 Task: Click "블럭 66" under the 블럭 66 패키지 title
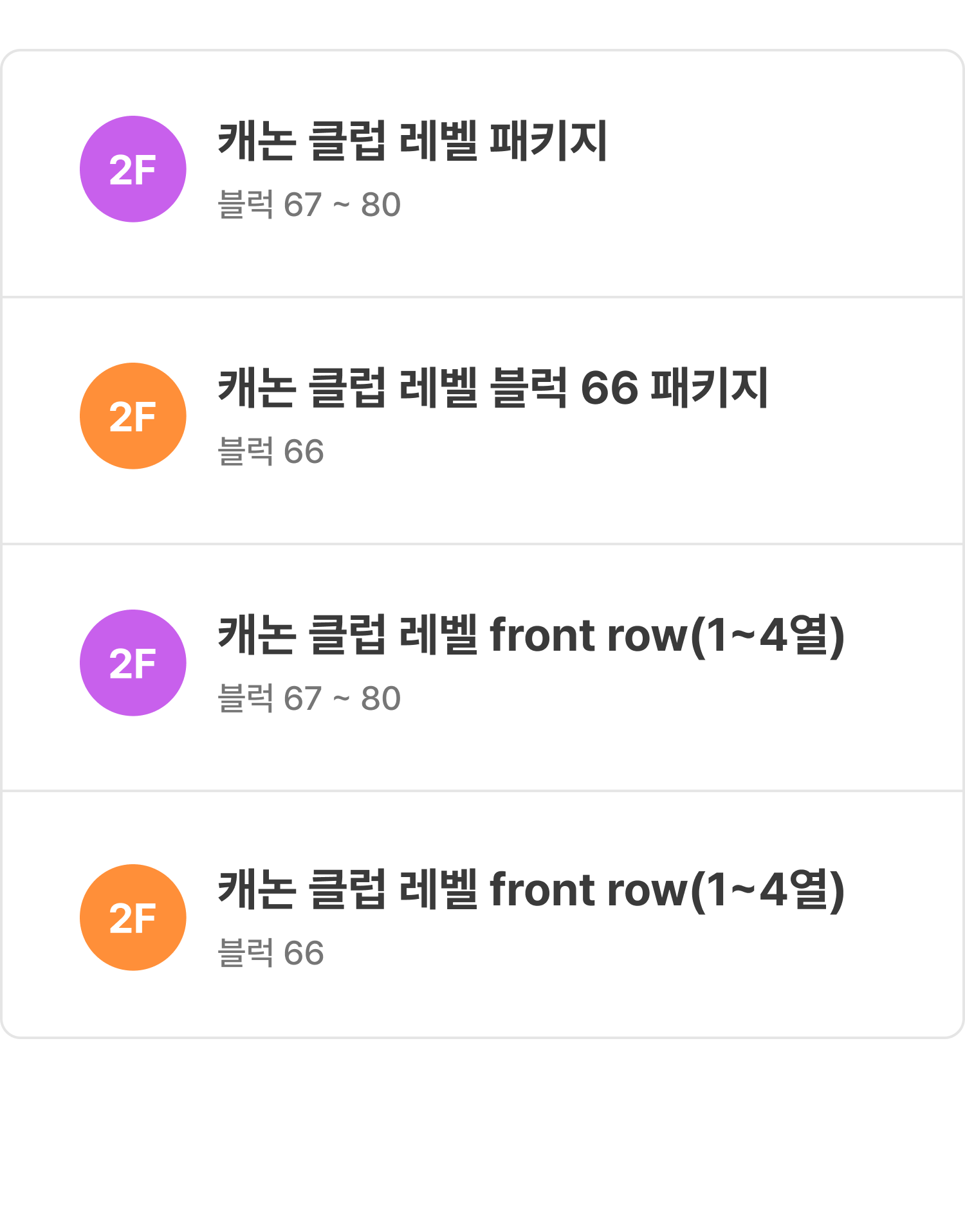pos(271,451)
